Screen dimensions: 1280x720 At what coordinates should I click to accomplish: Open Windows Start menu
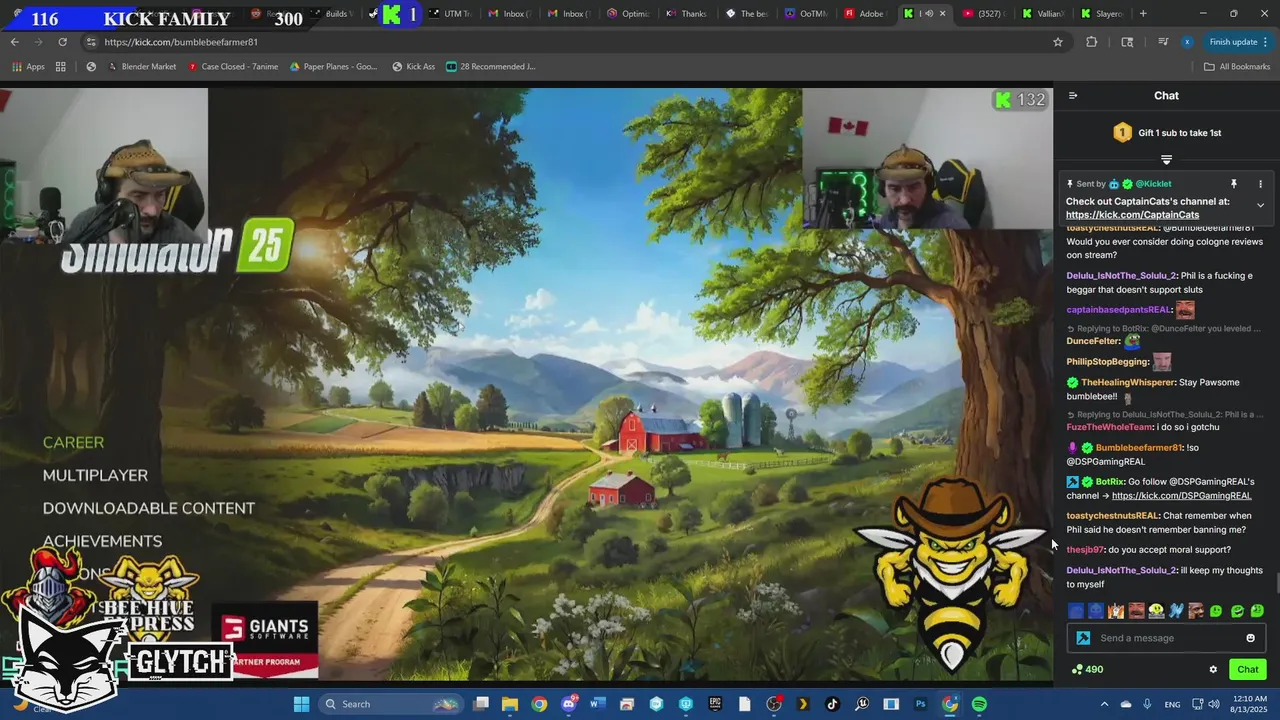click(x=301, y=704)
